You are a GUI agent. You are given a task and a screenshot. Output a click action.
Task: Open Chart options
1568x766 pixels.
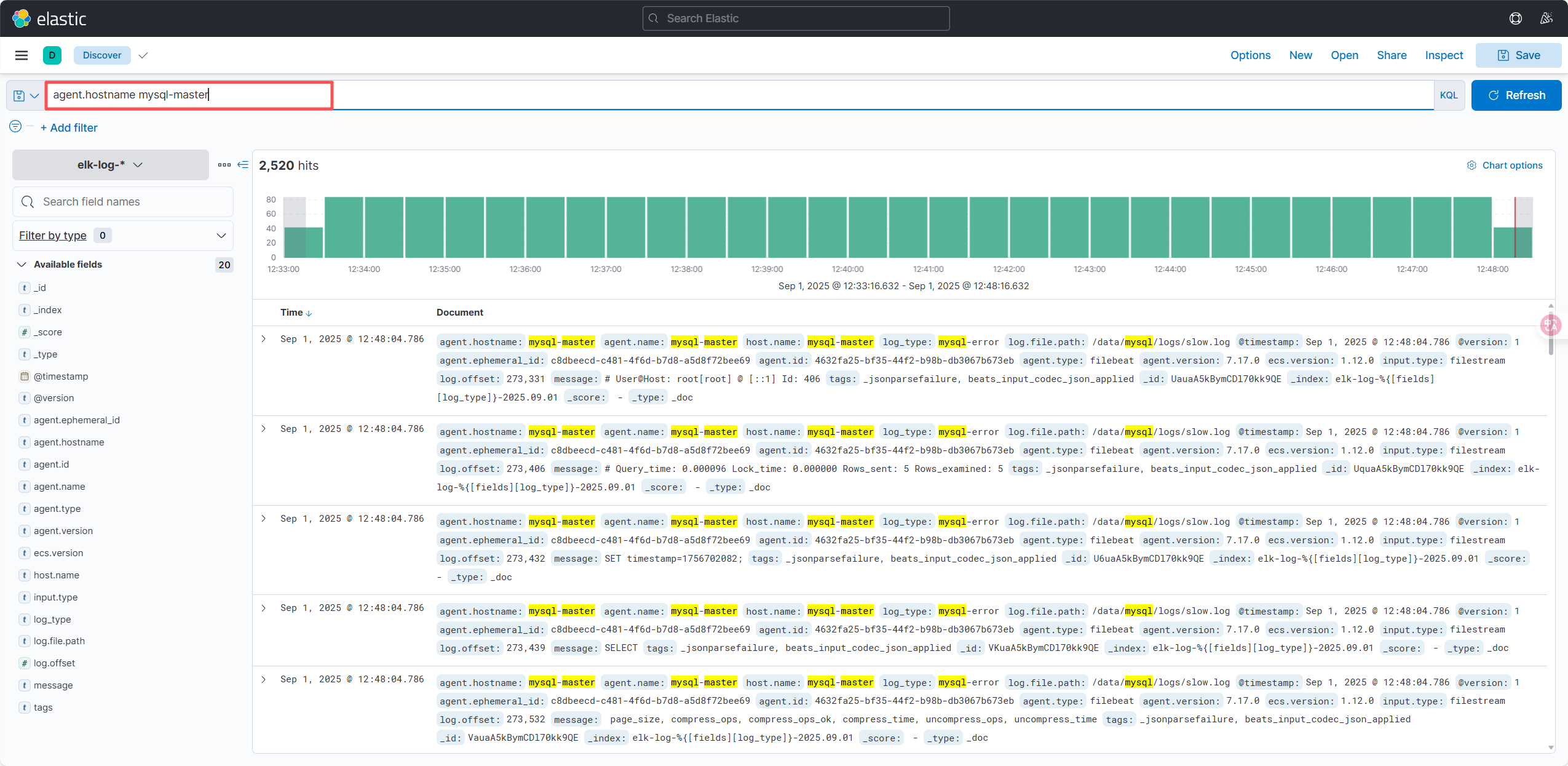click(1505, 166)
